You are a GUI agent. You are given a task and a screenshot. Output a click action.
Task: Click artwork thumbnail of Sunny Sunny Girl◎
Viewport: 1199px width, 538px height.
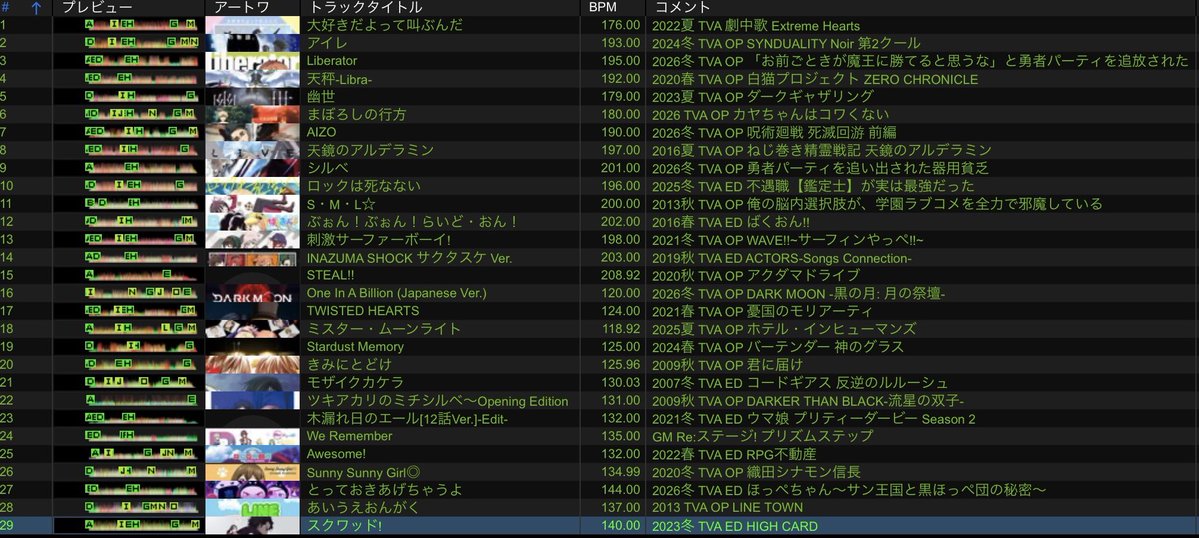tap(252, 472)
